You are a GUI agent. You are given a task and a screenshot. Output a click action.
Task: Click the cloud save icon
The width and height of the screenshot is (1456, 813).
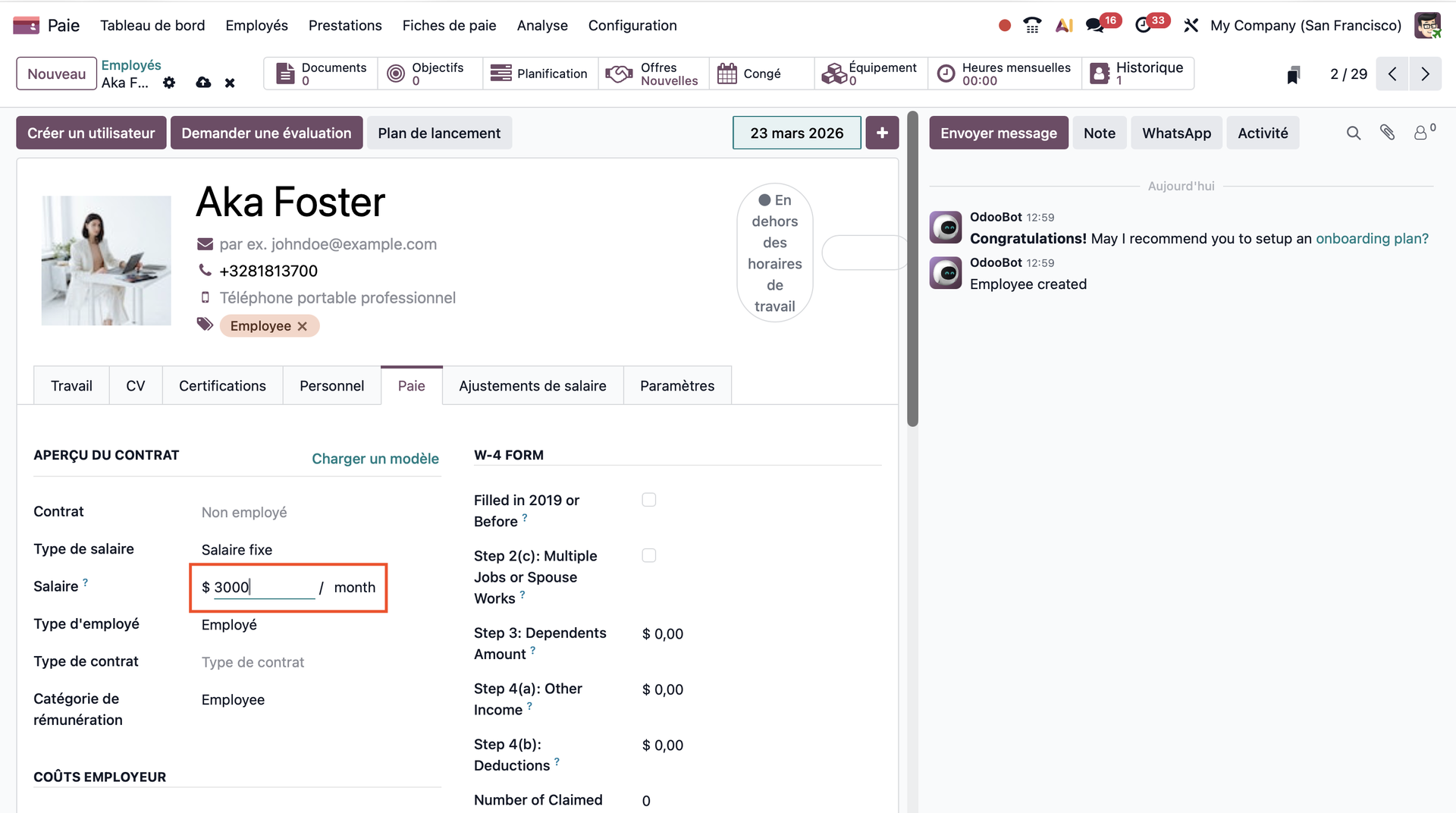click(203, 83)
